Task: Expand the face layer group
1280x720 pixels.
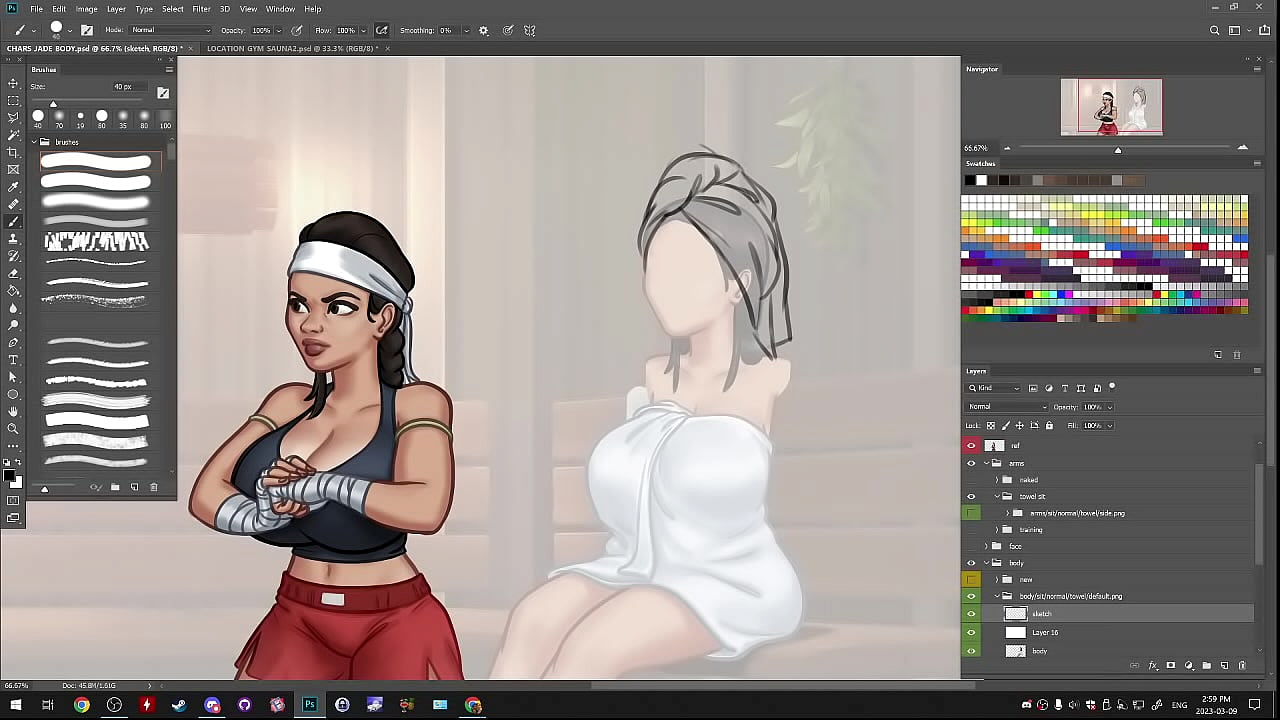Action: point(986,546)
